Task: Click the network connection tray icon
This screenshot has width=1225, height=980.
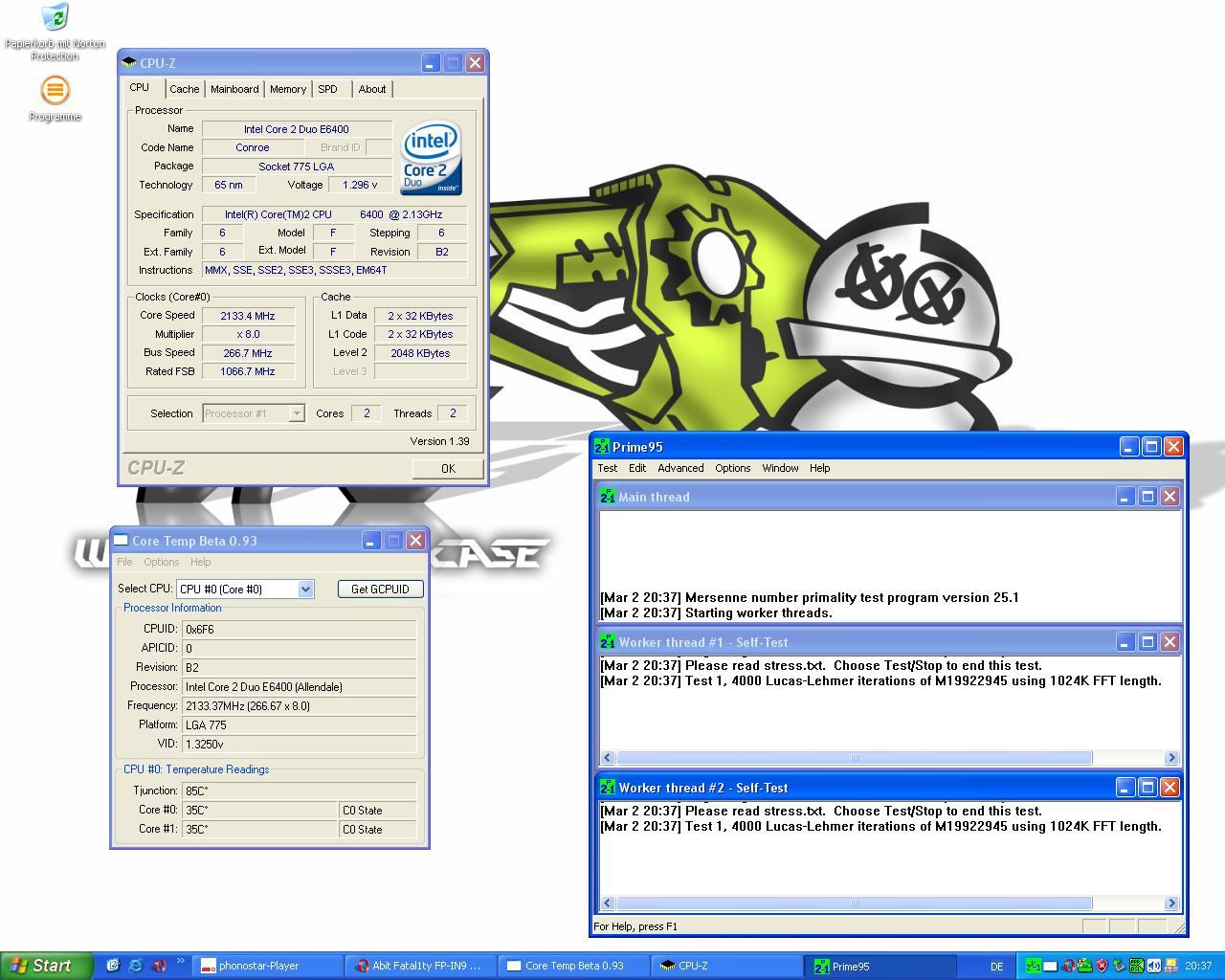Action: tap(1170, 966)
